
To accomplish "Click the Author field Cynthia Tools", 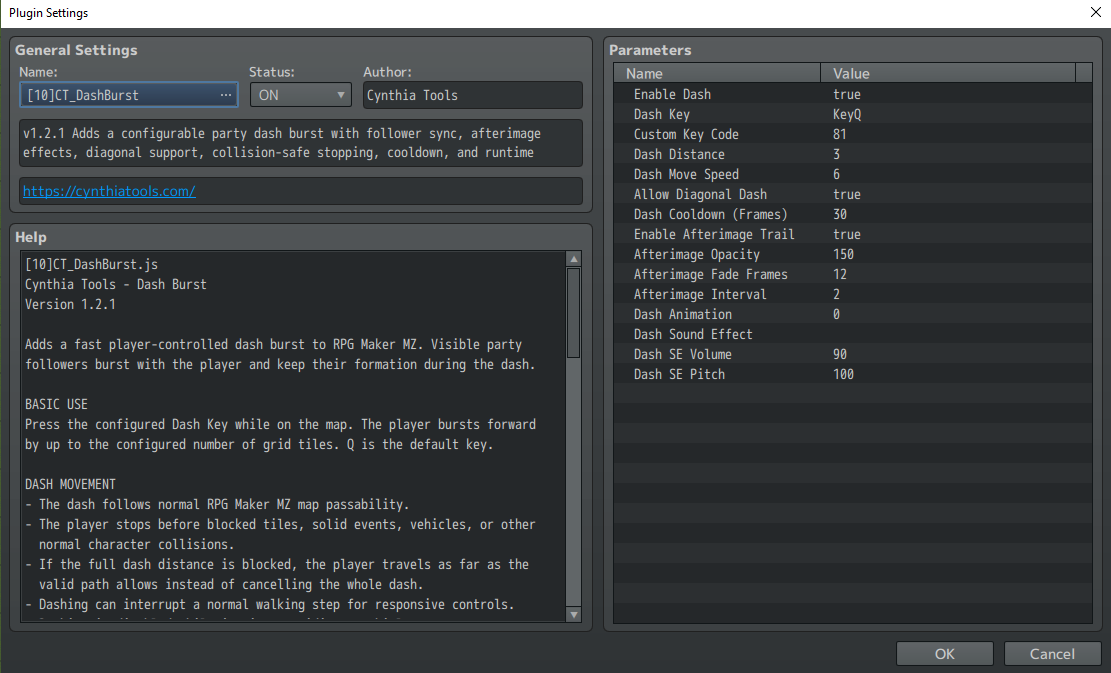I will (x=473, y=95).
